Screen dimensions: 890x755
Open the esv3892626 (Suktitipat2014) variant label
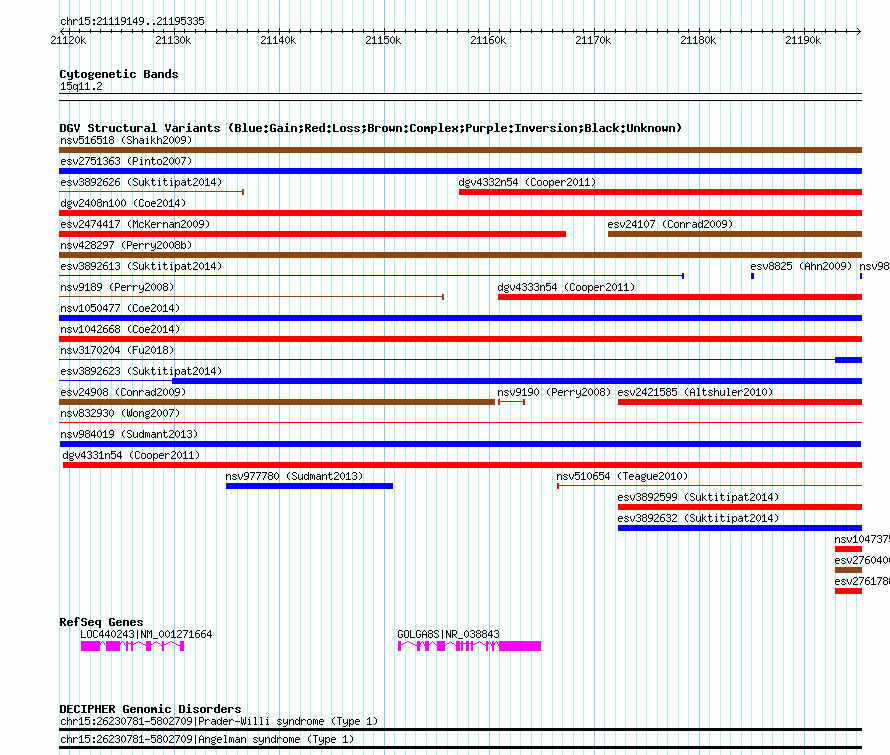(x=141, y=182)
